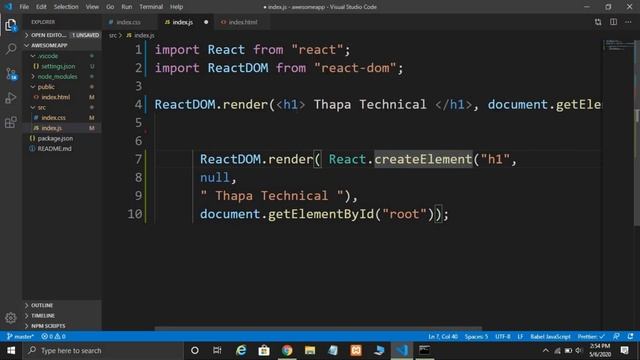Expand the NPM Scripts panel
This screenshot has width=640, height=360.
tap(62, 326)
